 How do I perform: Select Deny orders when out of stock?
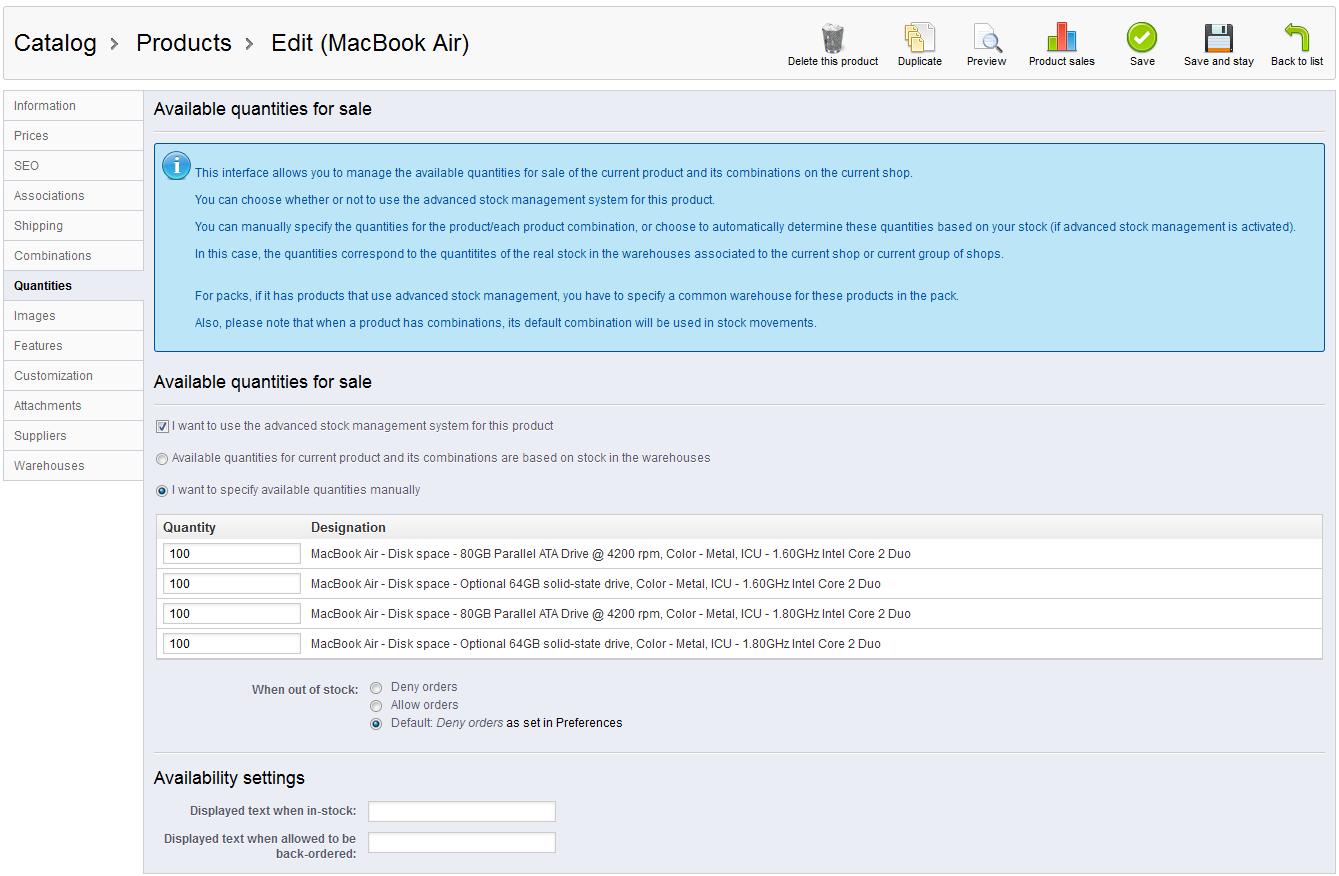(x=376, y=688)
